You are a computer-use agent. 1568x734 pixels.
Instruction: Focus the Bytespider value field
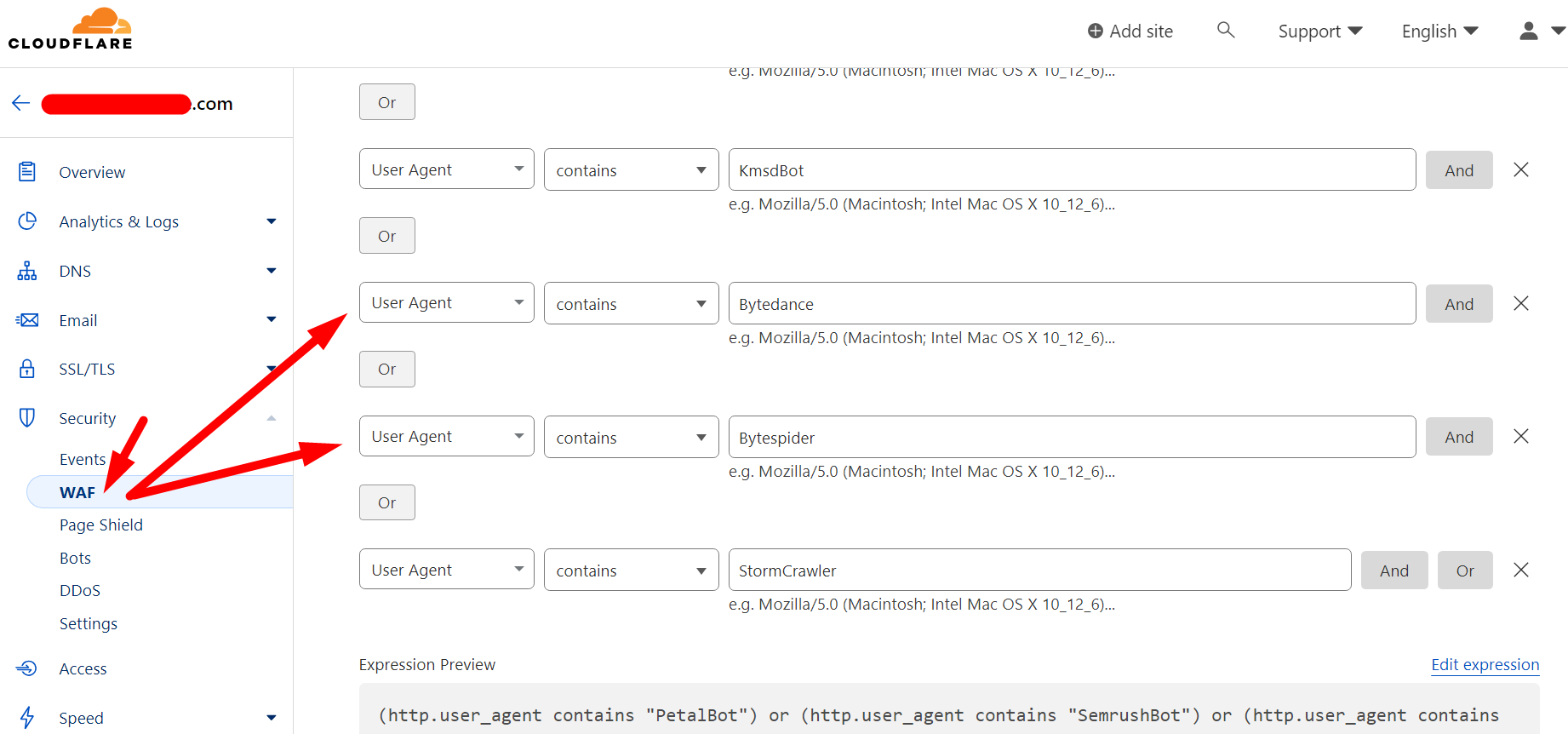click(1073, 437)
